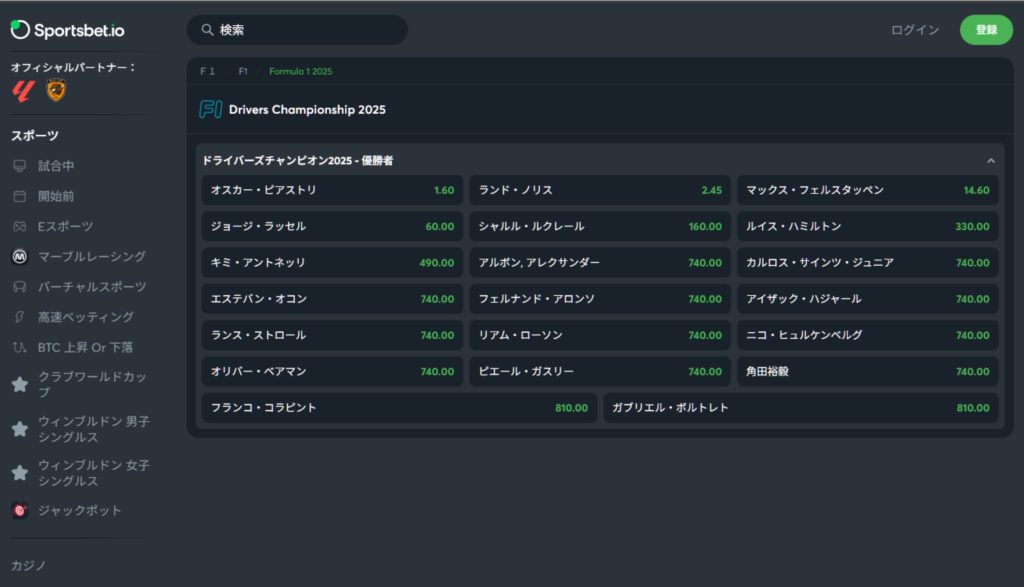The height and width of the screenshot is (587, 1024).
Task: Click the BTC 上昇 Or 下落 arrows icon
Action: [20, 347]
